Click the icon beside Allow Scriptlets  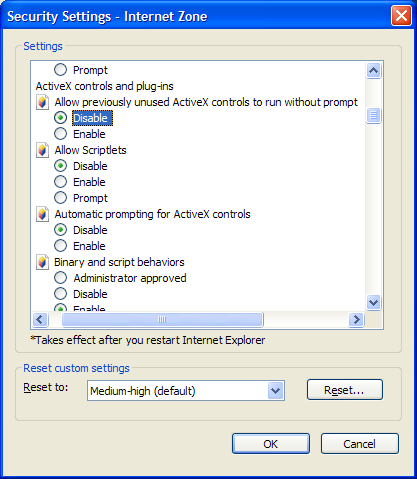click(42, 150)
